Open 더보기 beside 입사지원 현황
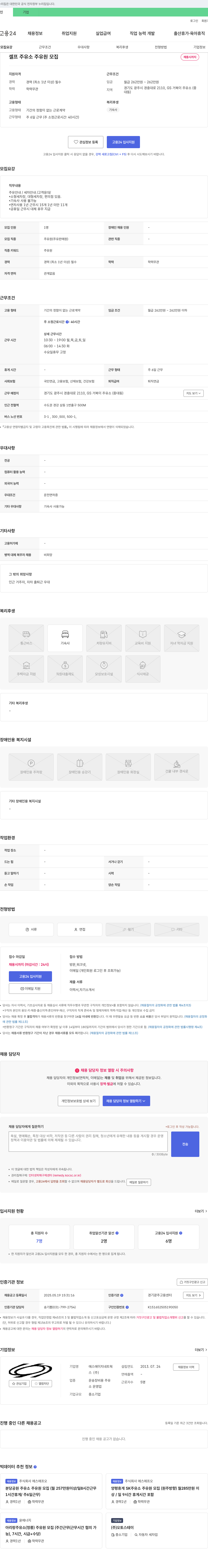Image resolution: width=208 pixels, height=1568 pixels. pos(200,1211)
